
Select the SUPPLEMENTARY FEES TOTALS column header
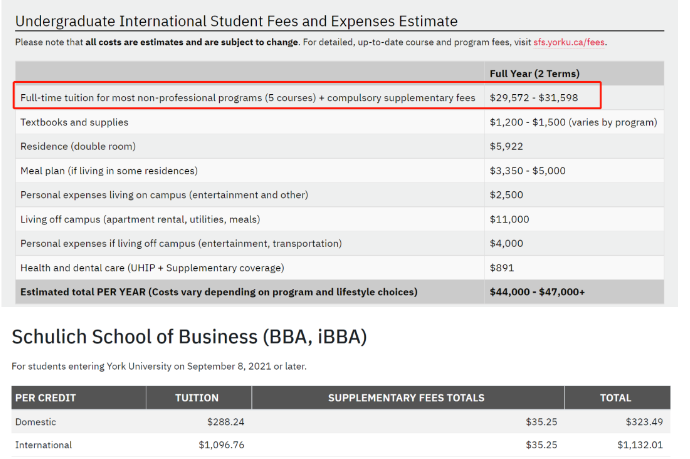coord(406,397)
